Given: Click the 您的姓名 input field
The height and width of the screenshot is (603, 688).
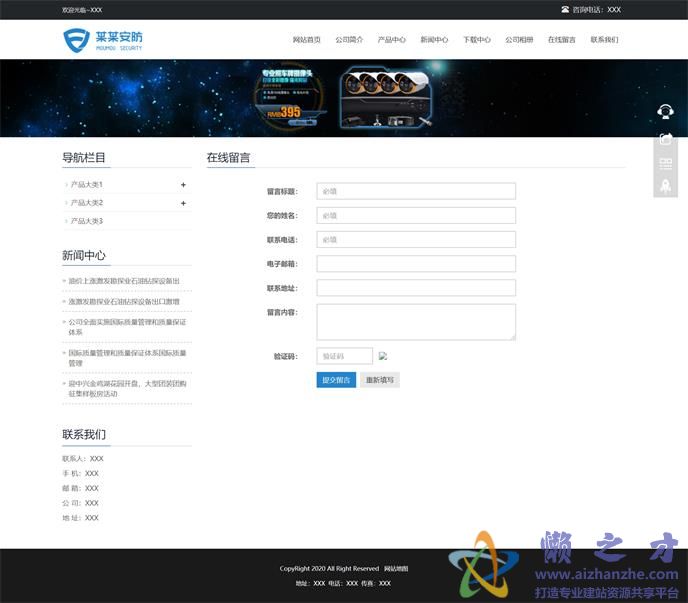Looking at the screenshot, I should [416, 215].
